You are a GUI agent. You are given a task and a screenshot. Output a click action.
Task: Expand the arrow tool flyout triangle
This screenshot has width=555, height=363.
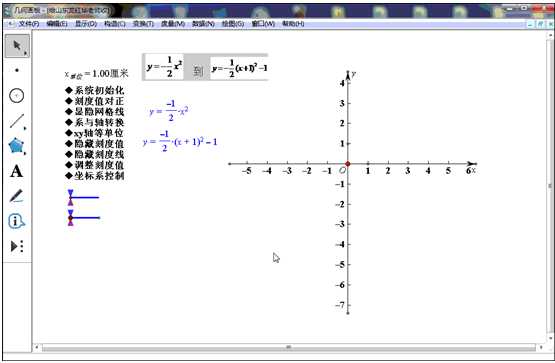[25, 53]
